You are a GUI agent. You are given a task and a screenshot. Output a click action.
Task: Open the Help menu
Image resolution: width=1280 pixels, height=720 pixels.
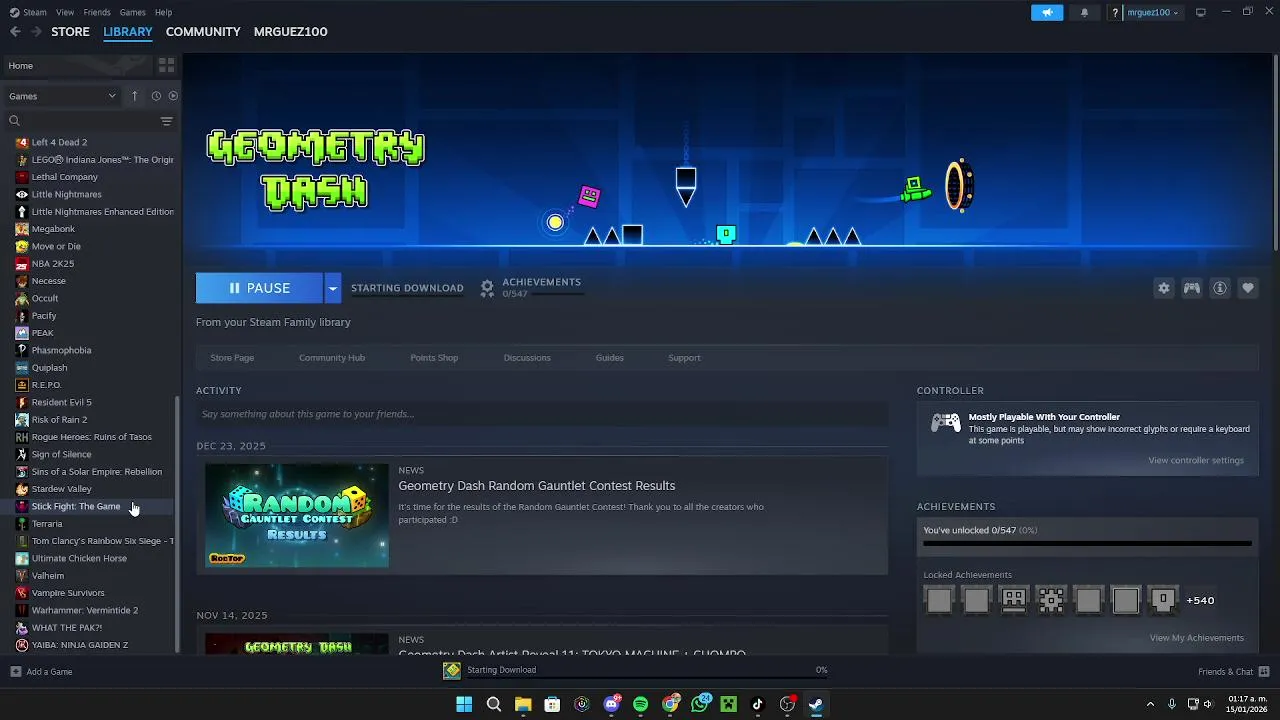163,12
